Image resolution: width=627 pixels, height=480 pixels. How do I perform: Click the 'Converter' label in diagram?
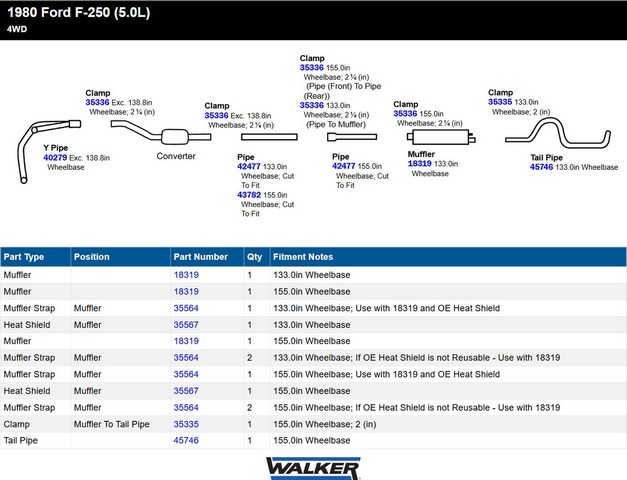(176, 156)
